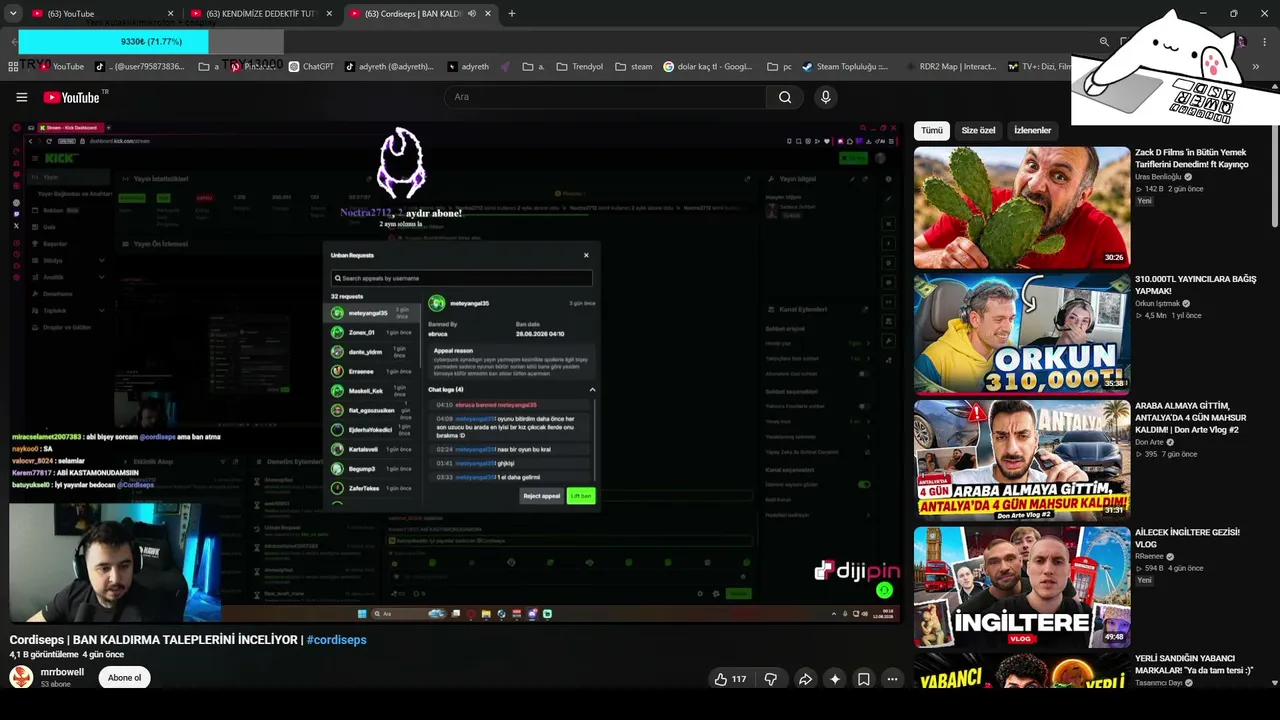Image resolution: width=1280 pixels, height=720 pixels.
Task: Mute the Cordiseps tab audio icon
Action: pyautogui.click(x=472, y=14)
